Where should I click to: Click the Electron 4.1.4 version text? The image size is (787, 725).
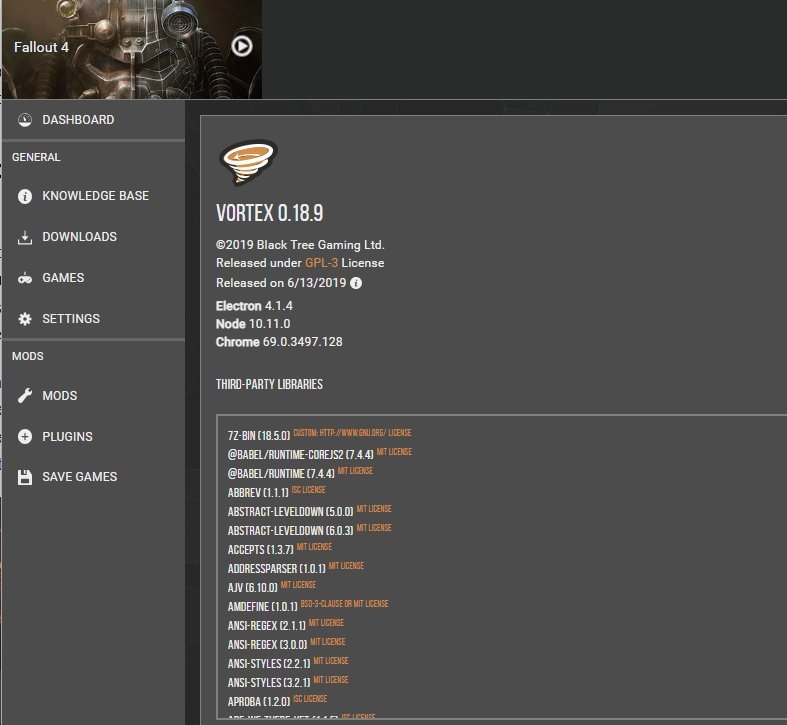(x=254, y=306)
